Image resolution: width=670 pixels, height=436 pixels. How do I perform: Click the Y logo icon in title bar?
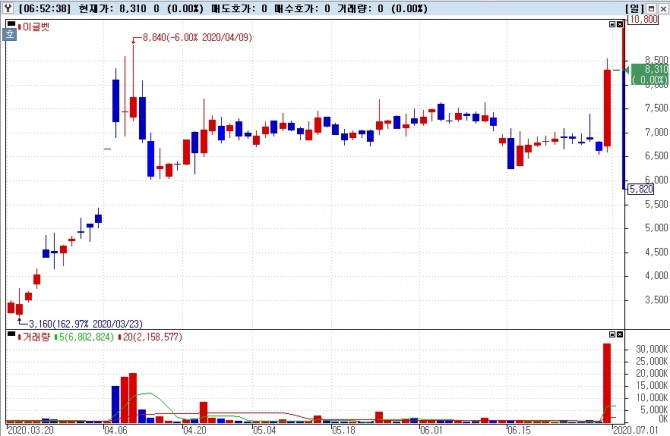point(8,8)
